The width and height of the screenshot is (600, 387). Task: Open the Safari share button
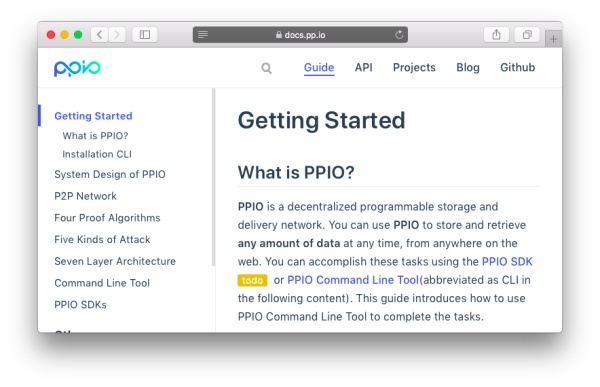click(x=496, y=35)
